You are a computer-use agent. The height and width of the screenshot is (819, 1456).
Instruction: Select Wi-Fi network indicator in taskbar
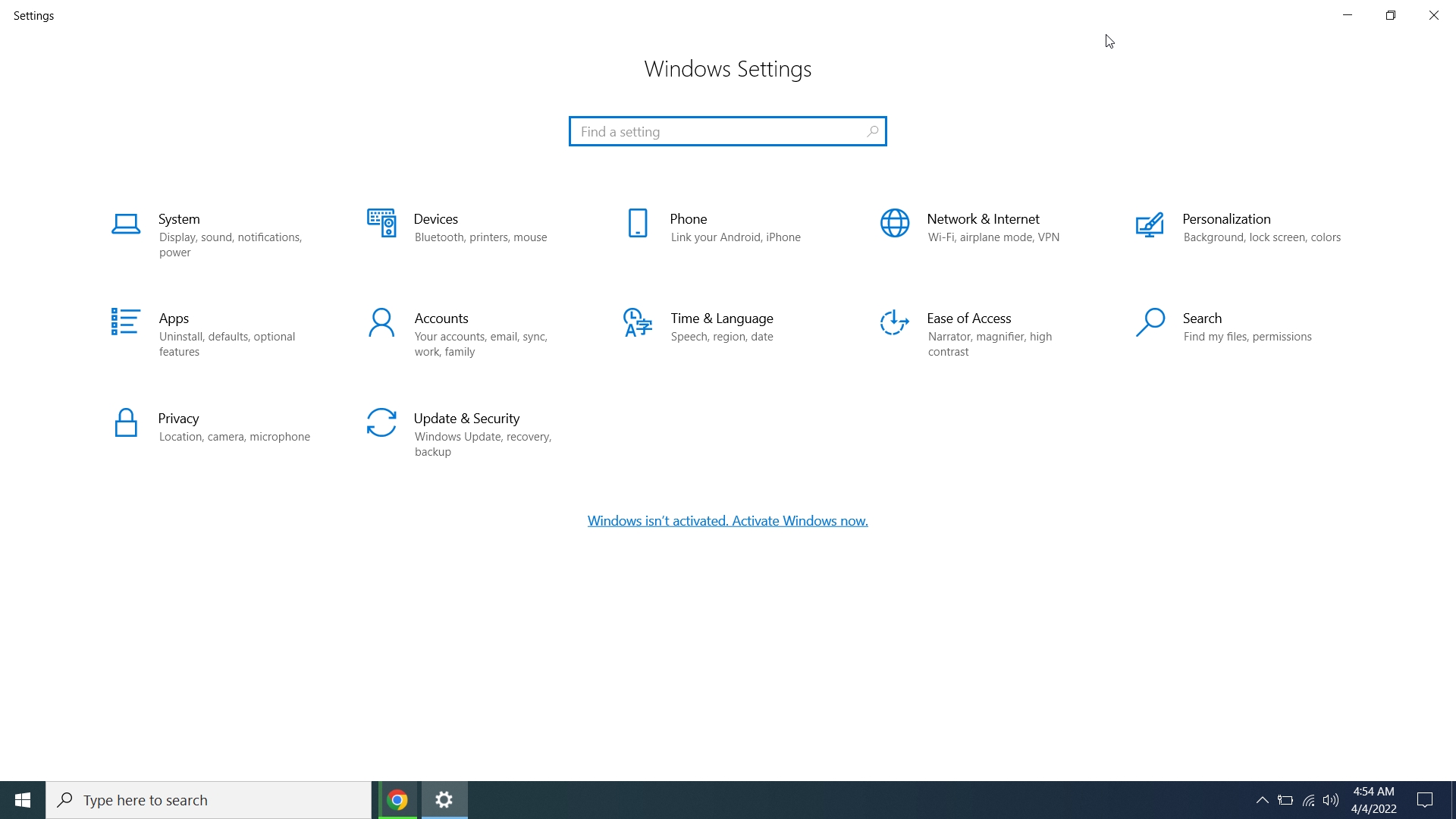click(x=1310, y=800)
